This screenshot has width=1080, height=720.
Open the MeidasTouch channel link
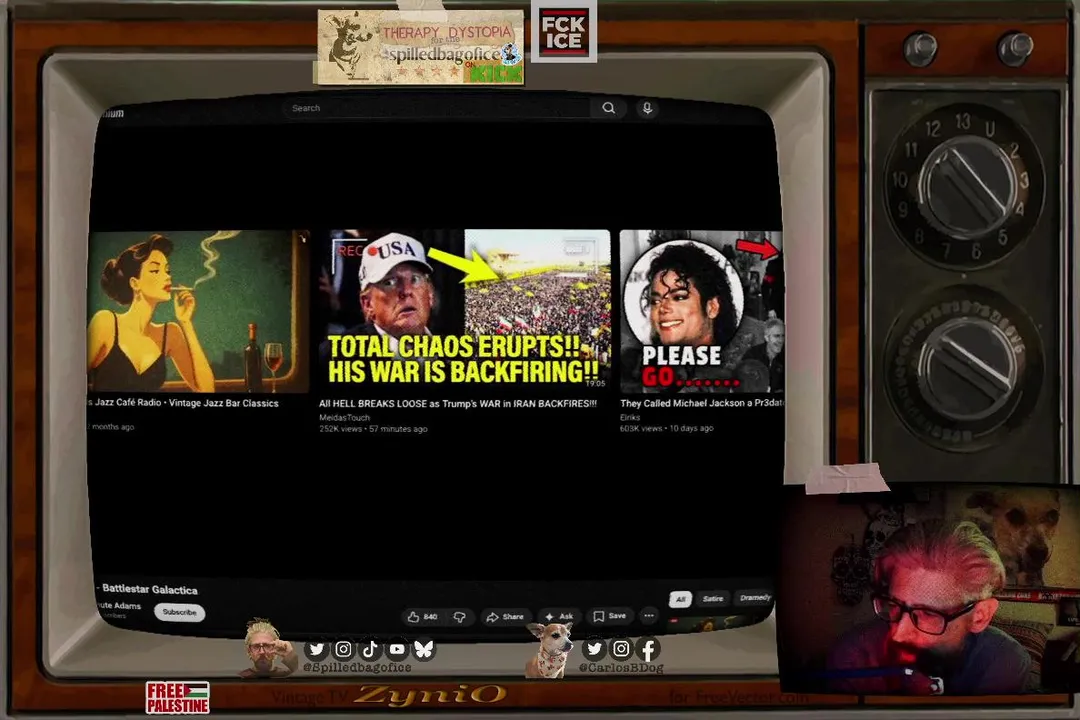pyautogui.click(x=344, y=418)
